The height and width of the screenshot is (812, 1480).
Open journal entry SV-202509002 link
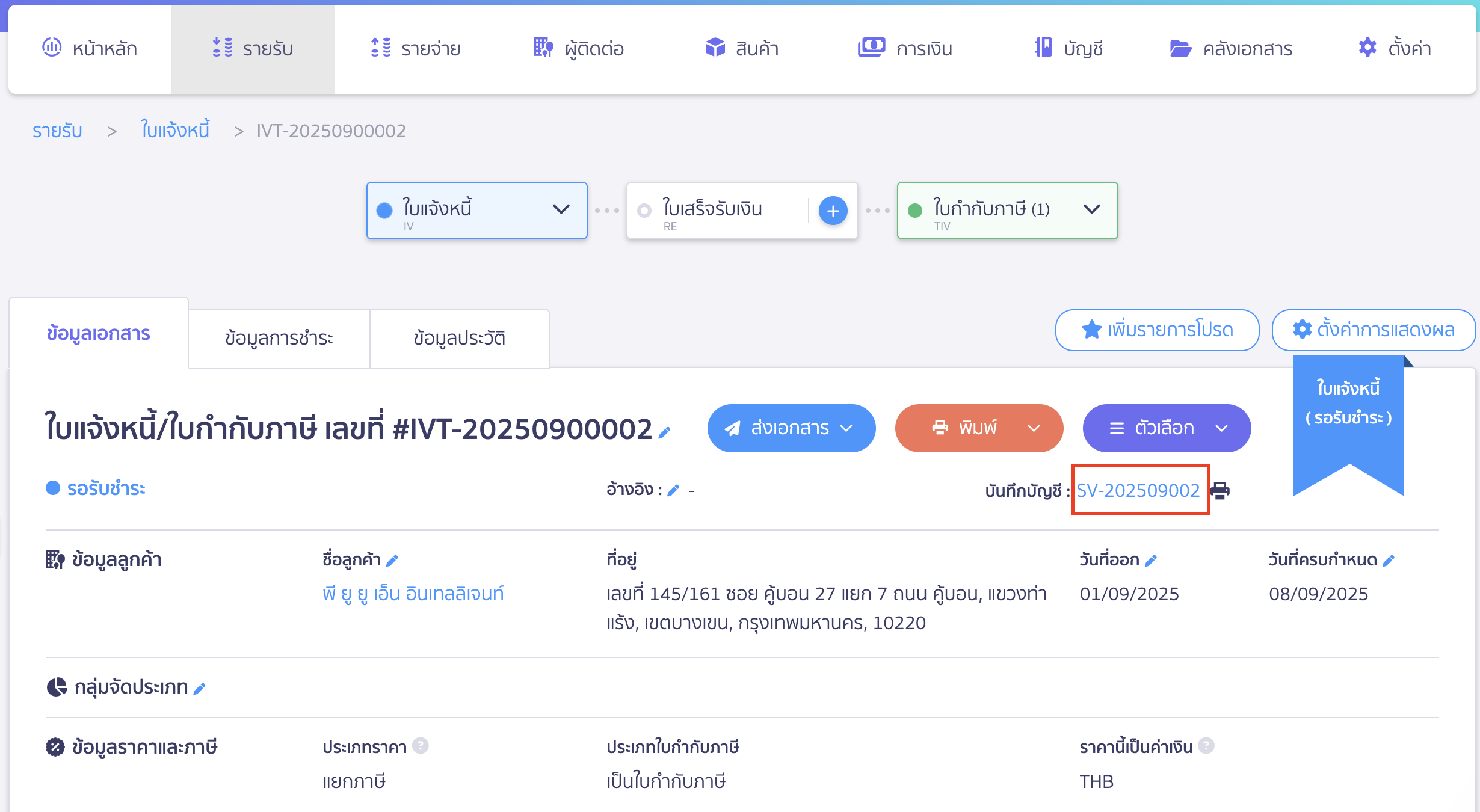click(1138, 490)
